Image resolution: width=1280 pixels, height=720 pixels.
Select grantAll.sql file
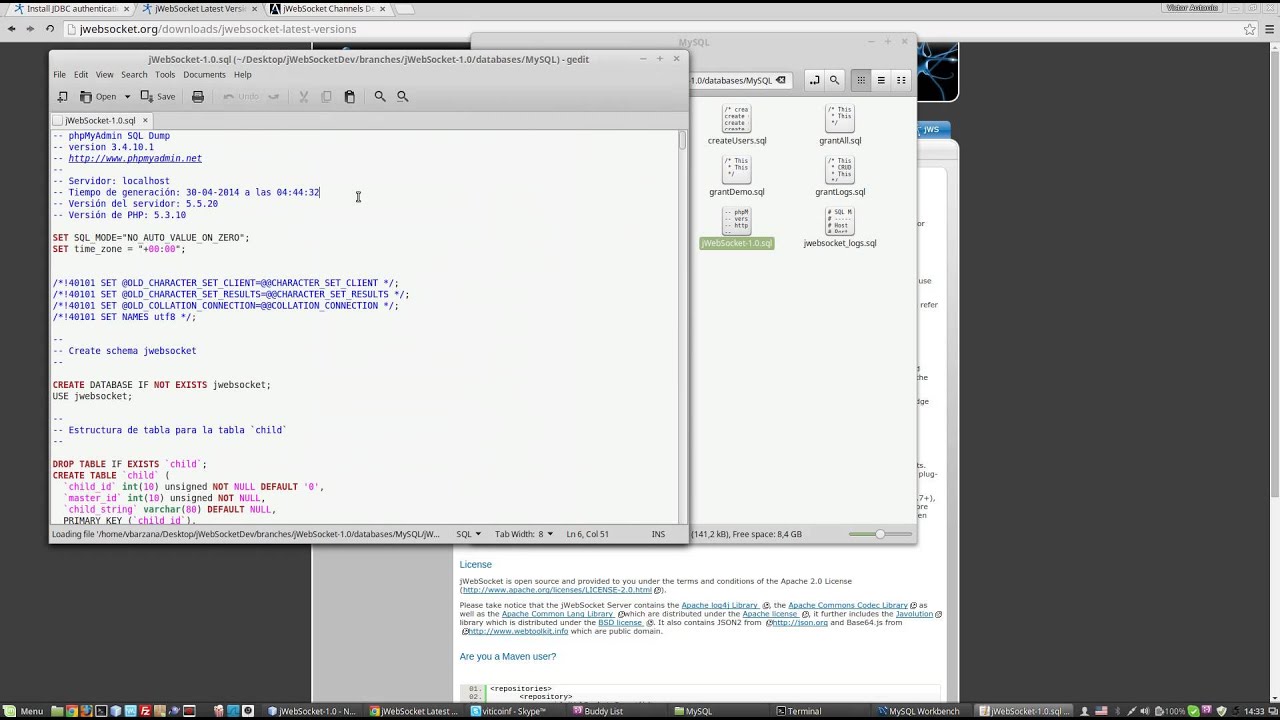coord(840,126)
